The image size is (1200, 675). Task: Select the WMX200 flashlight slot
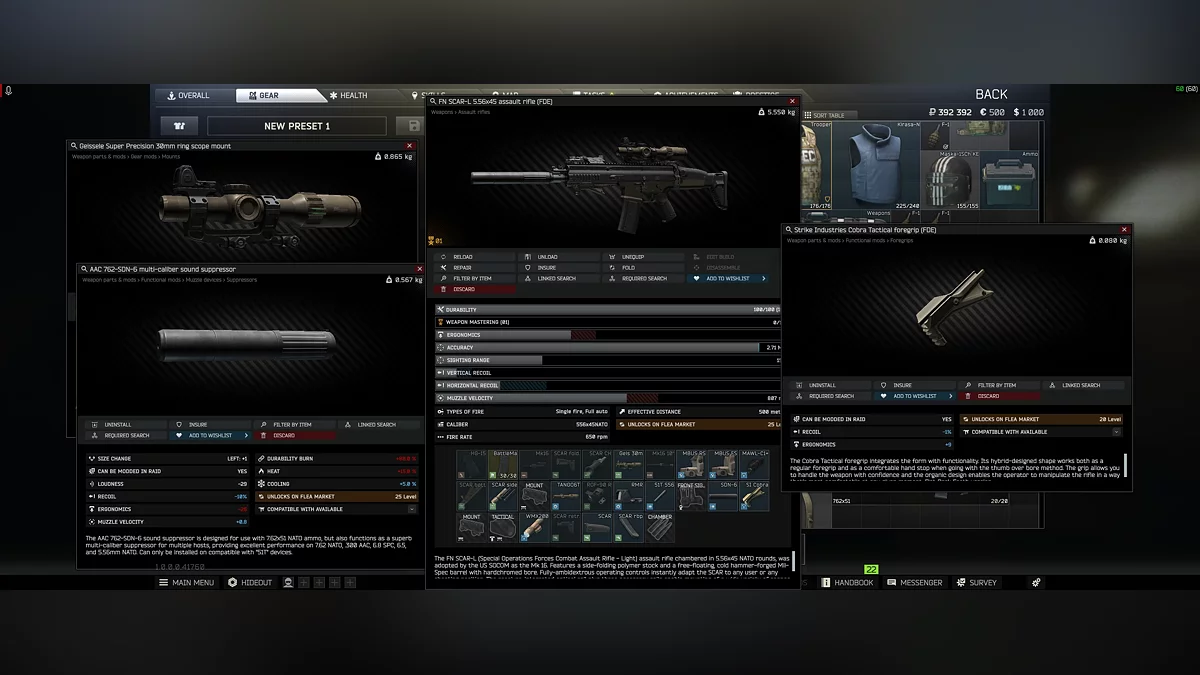coord(534,528)
